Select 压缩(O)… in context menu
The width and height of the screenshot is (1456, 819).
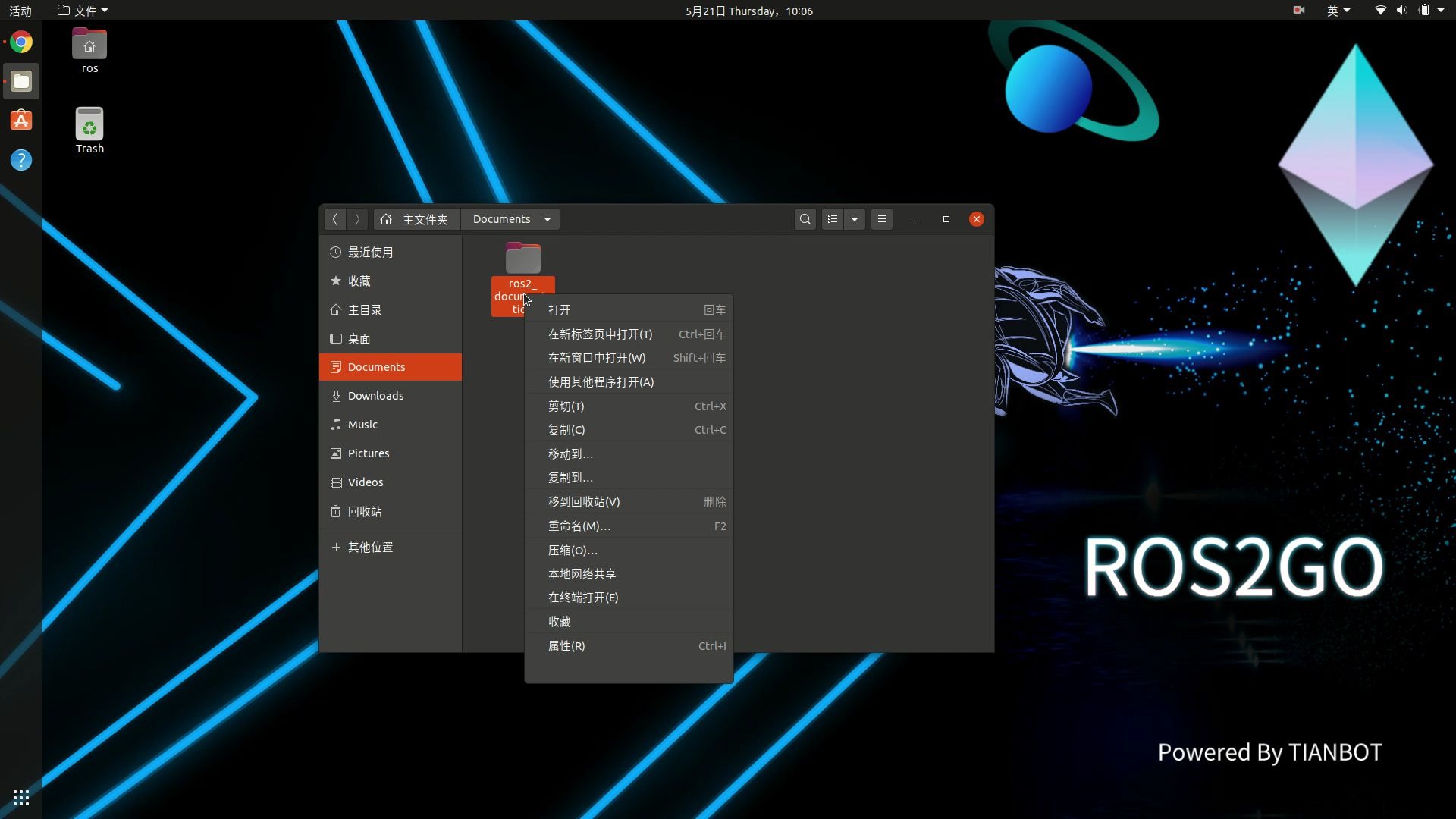[629, 551]
